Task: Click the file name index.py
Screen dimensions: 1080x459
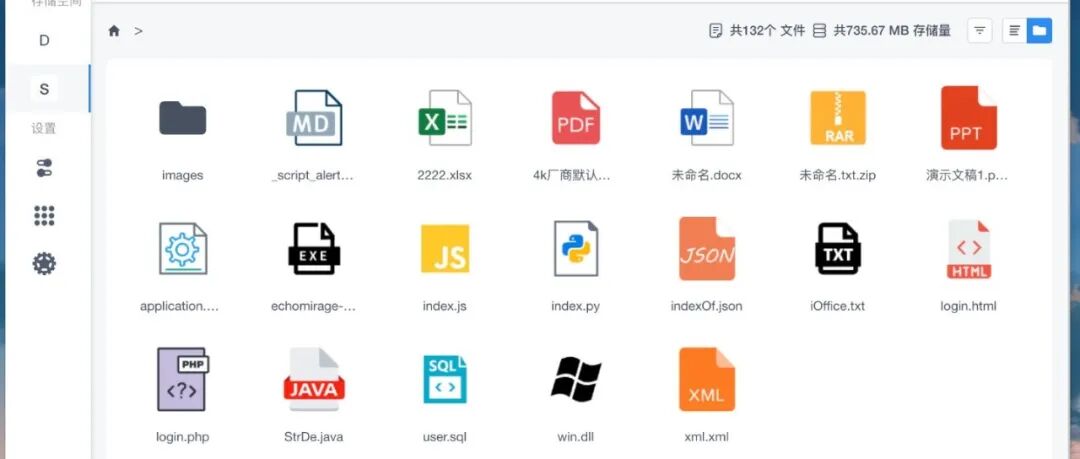Action: (x=576, y=306)
